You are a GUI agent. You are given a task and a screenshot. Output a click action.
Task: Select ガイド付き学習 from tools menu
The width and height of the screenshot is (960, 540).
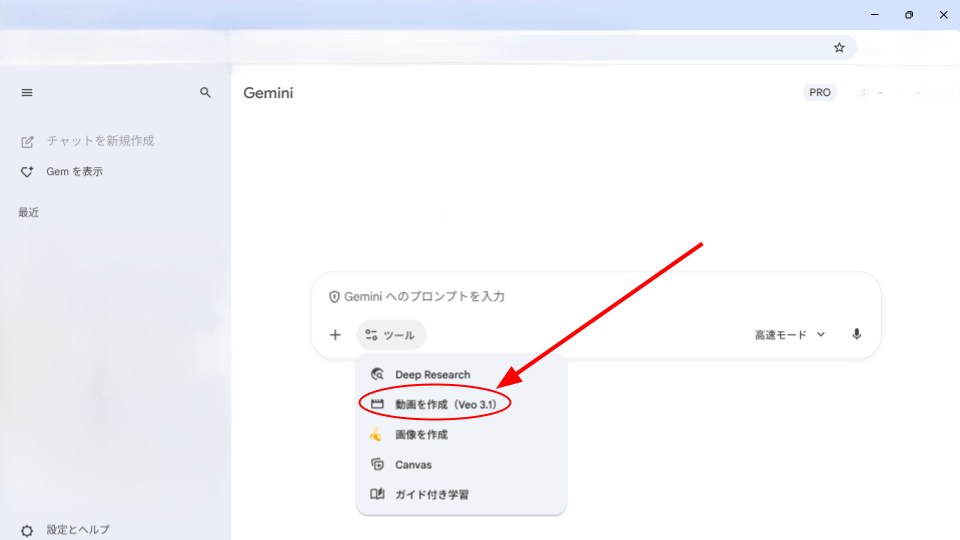431,495
